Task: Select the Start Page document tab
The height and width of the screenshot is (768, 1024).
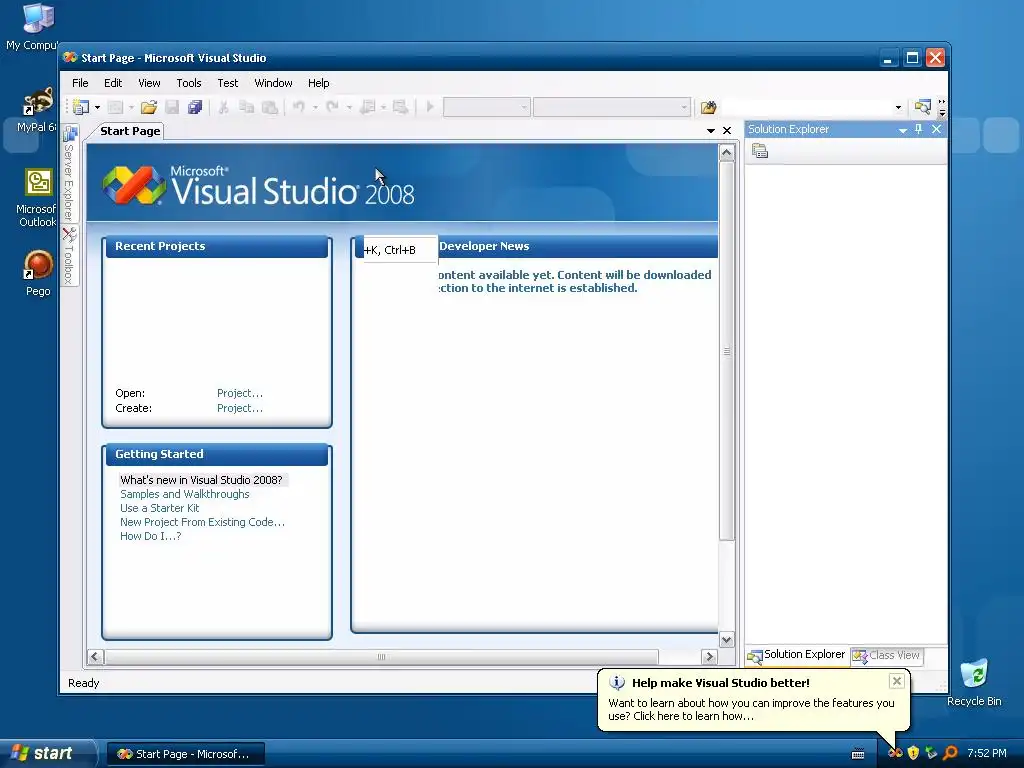Action: (x=130, y=131)
